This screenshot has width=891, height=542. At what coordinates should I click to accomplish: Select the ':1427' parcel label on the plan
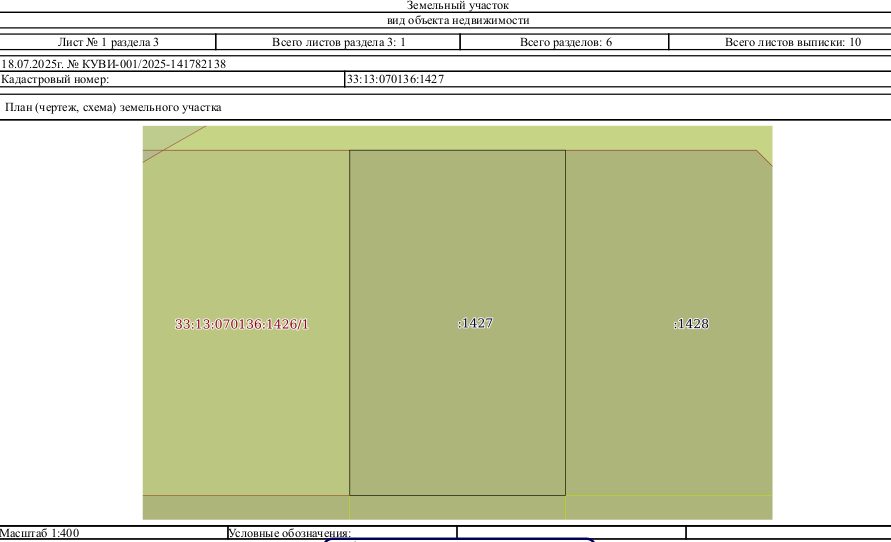click(x=476, y=323)
